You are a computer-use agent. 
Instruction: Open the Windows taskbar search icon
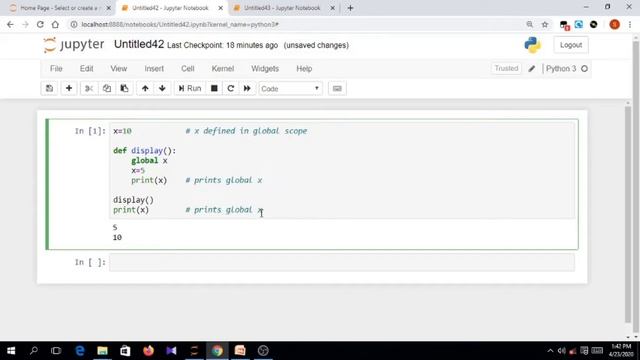[34, 351]
